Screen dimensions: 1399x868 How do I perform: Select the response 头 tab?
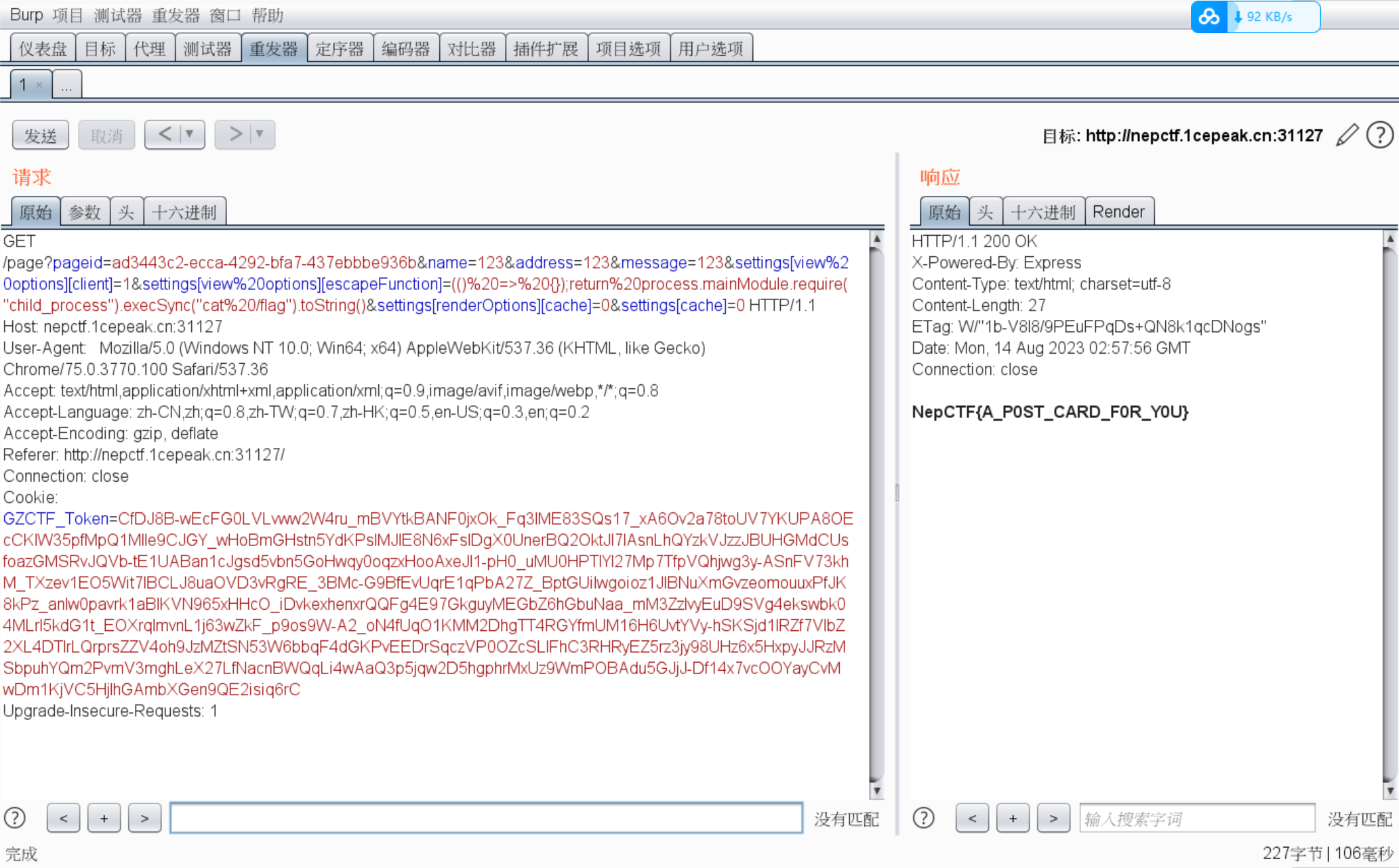(986, 212)
